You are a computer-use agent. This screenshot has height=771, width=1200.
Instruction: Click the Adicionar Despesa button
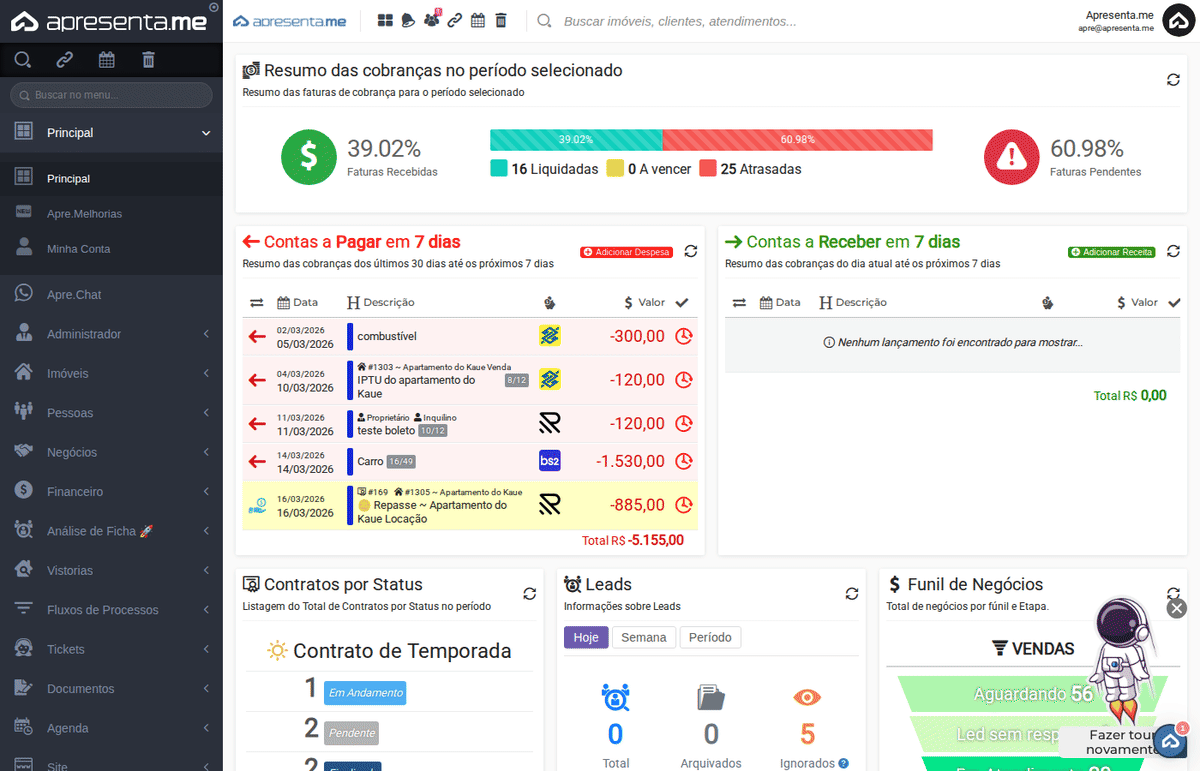[626, 253]
